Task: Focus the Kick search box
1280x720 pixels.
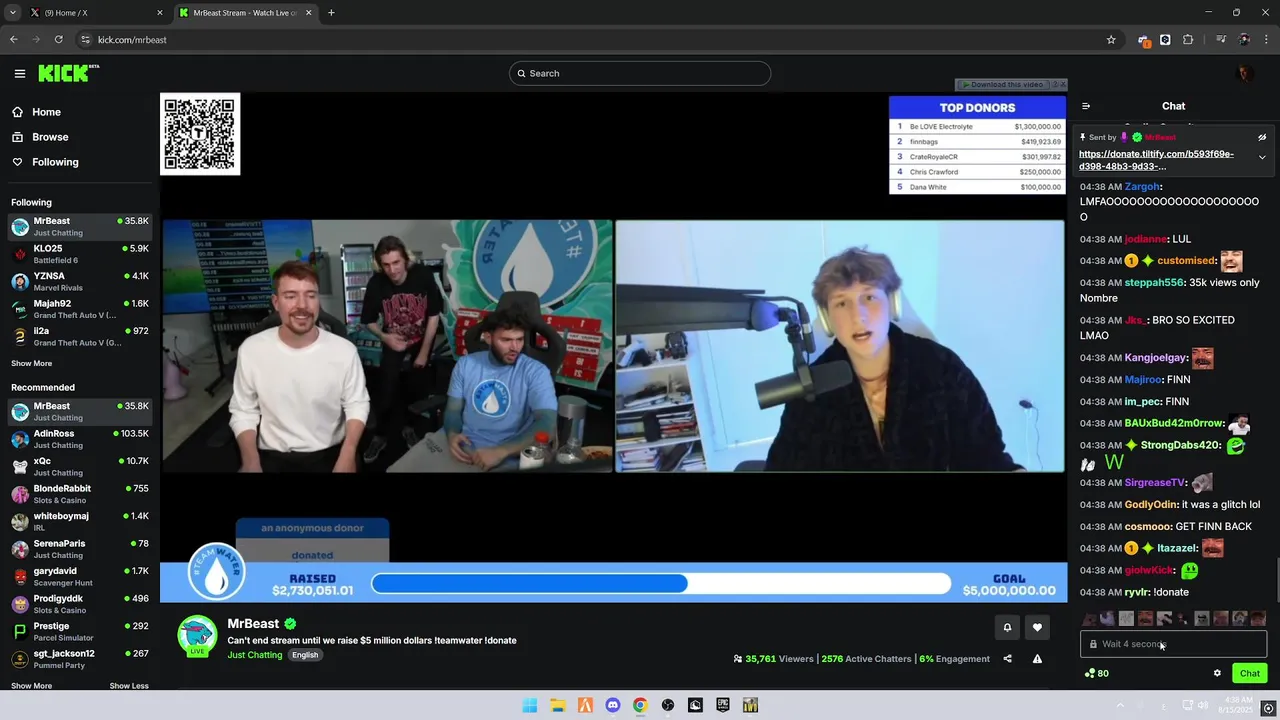Action: click(640, 73)
